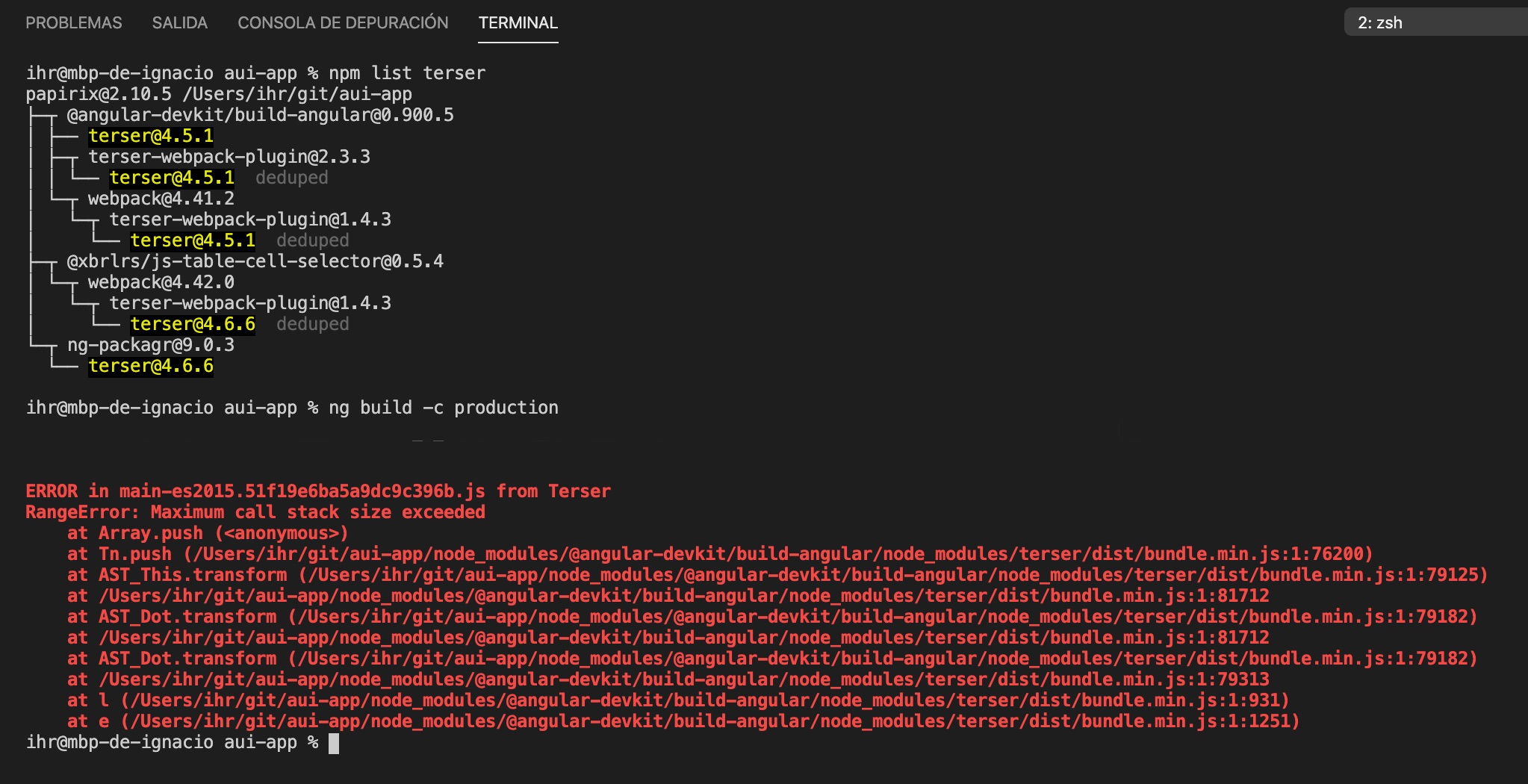Select terser@4.6.6 under ng-packagr@9.0.3
The height and width of the screenshot is (784, 1528).
click(151, 365)
